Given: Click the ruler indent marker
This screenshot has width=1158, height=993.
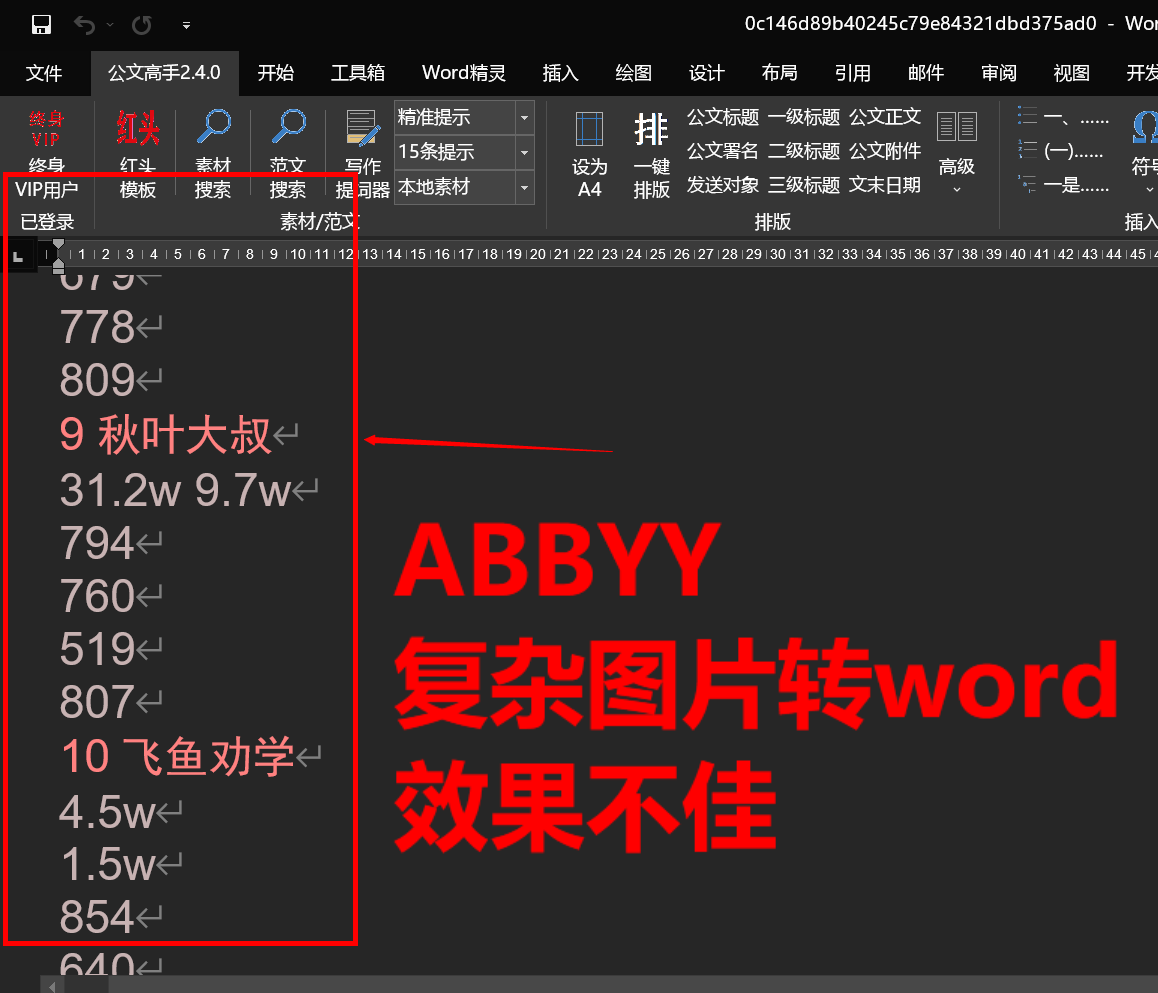Looking at the screenshot, I should point(58,255).
